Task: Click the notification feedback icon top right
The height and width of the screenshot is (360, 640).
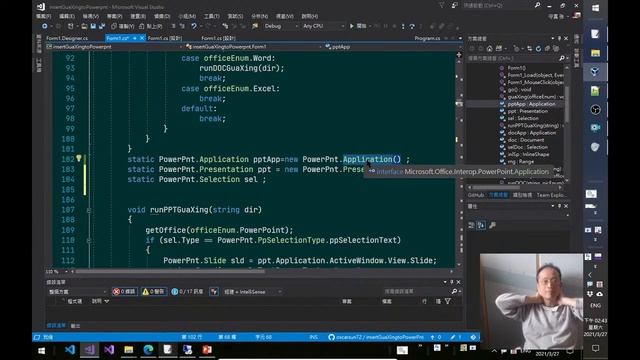Action: 454,6
